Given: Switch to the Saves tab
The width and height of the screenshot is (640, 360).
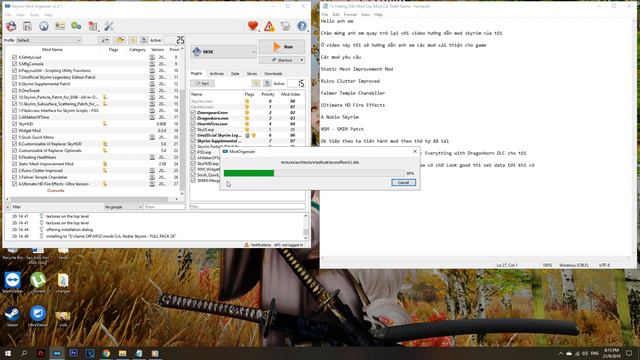Looking at the screenshot, I should click(x=252, y=73).
